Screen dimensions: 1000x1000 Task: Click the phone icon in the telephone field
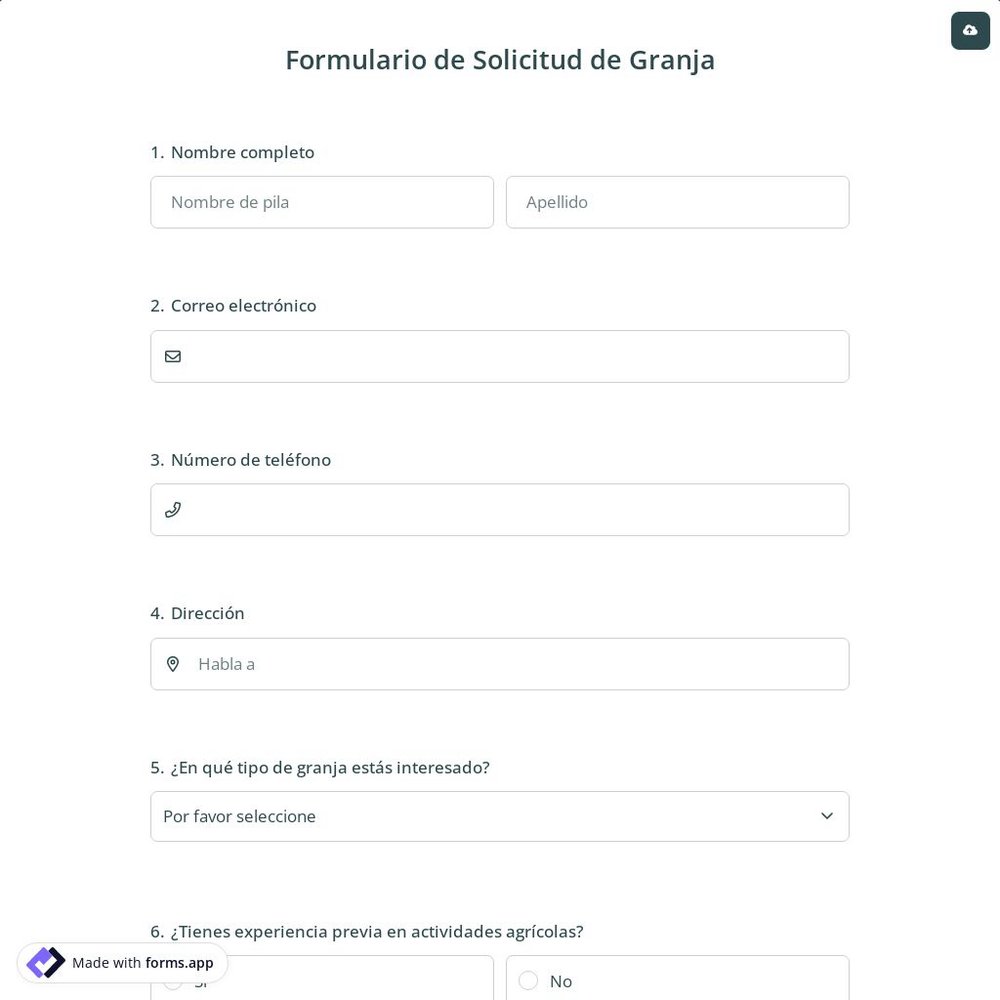coord(173,509)
